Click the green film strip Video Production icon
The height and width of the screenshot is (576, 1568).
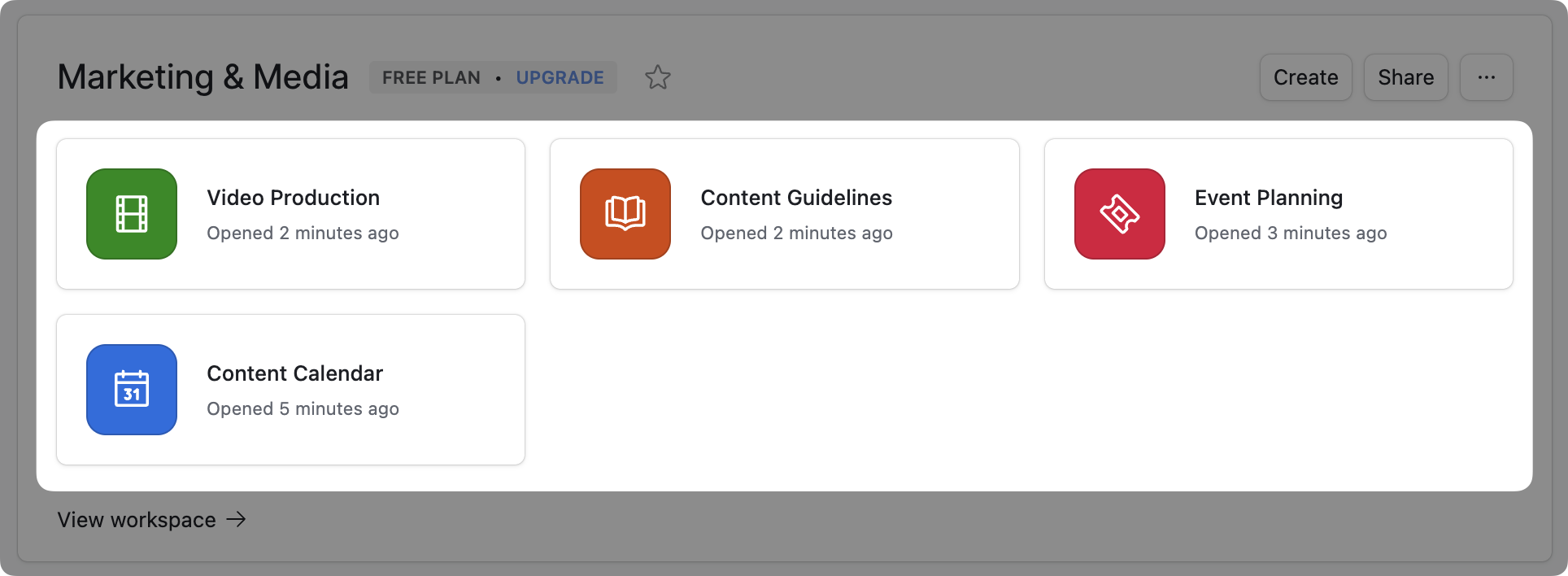132,214
